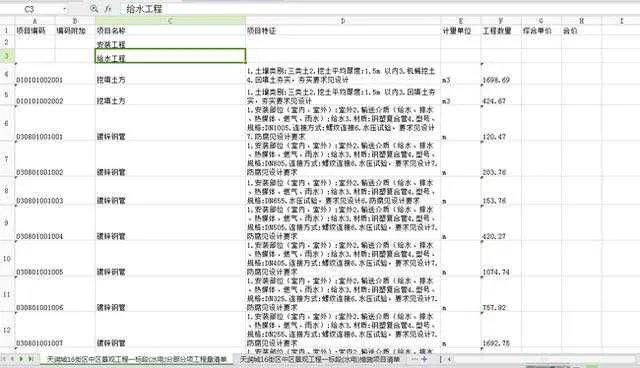
Task: Open the sheet list ellipsis button
Action: pyautogui.click(x=415, y=359)
